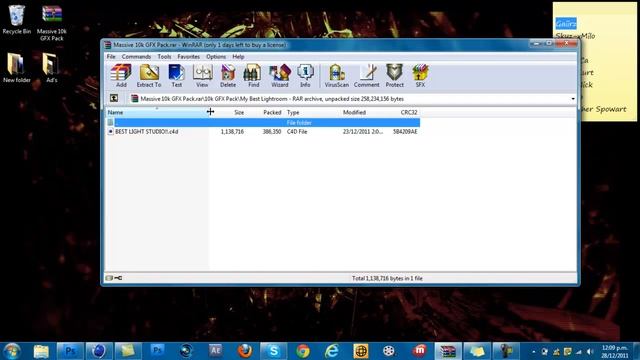Sort by the Modified column header
This screenshot has width=640, height=360.
(x=363, y=112)
